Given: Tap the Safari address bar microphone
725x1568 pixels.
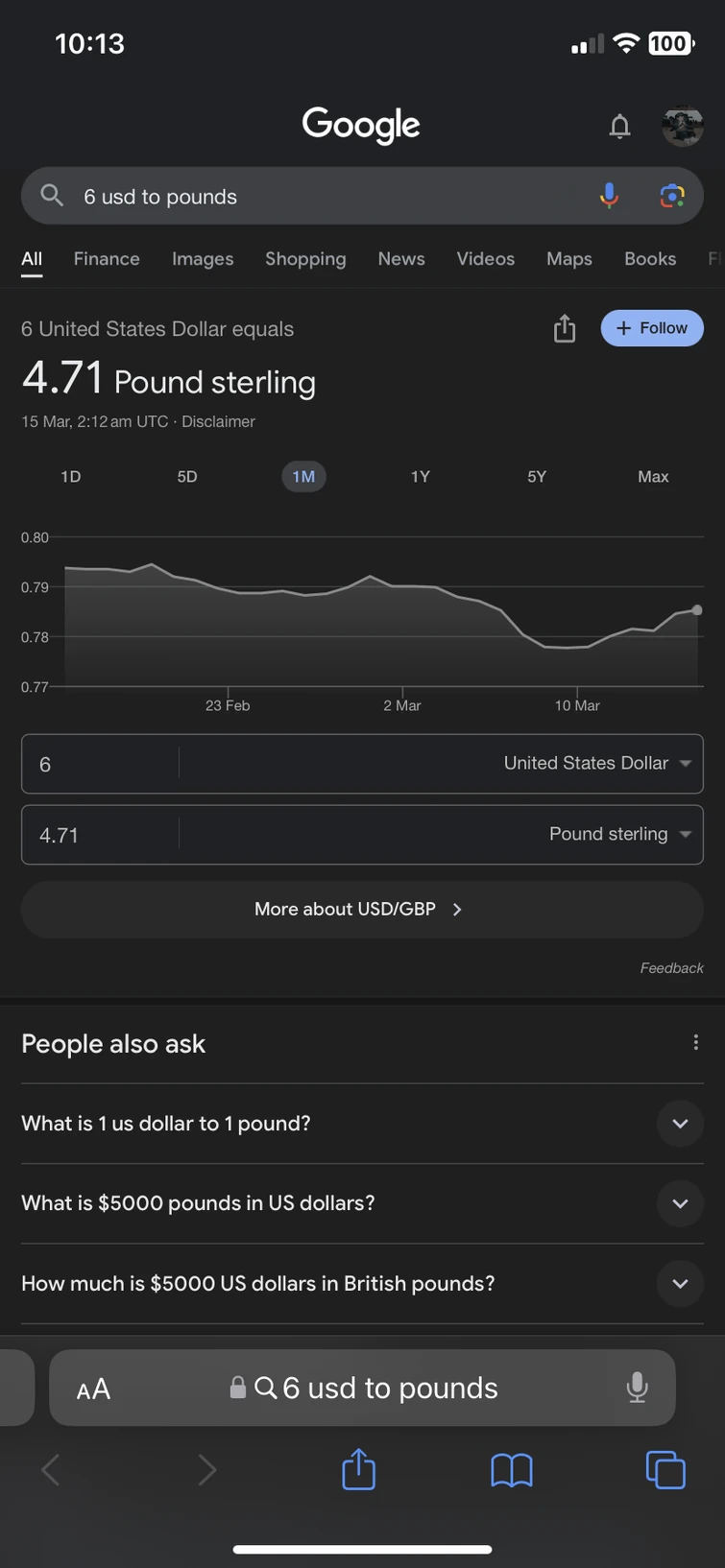Looking at the screenshot, I should [x=637, y=1387].
